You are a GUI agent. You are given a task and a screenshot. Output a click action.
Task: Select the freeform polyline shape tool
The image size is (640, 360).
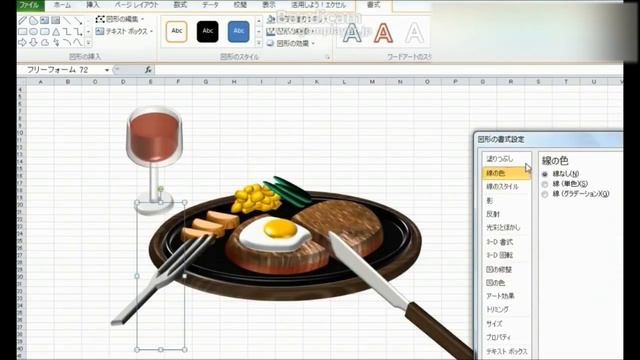78,42
